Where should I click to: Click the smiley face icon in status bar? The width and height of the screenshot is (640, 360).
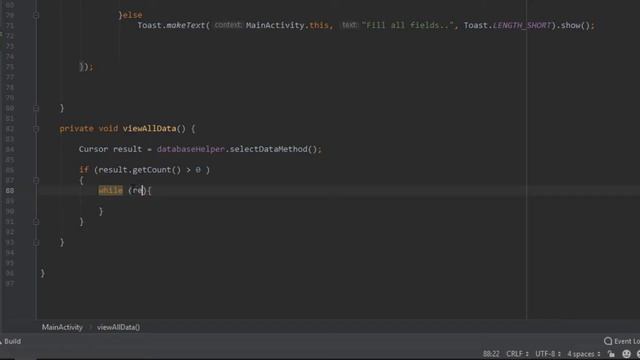627,354
